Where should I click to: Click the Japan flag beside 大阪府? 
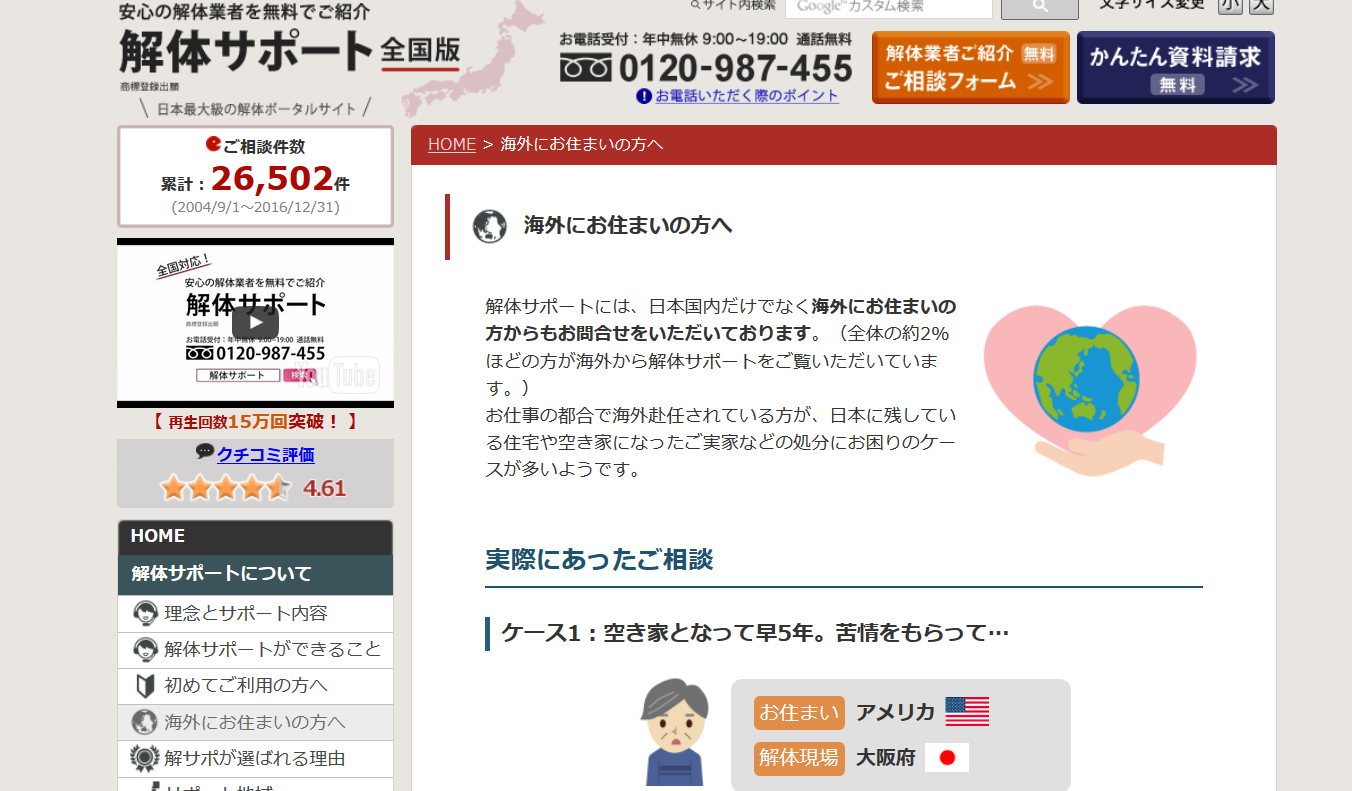click(947, 758)
